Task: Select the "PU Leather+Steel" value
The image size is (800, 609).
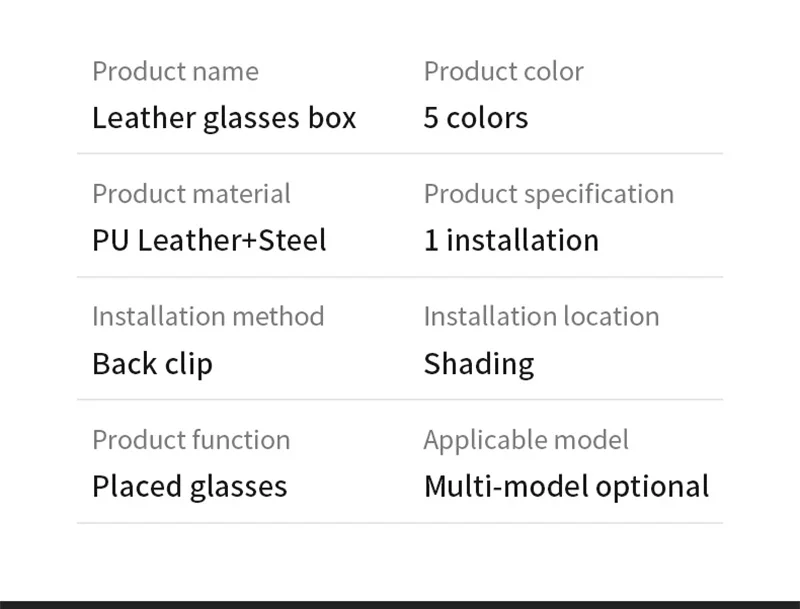Action: point(209,241)
